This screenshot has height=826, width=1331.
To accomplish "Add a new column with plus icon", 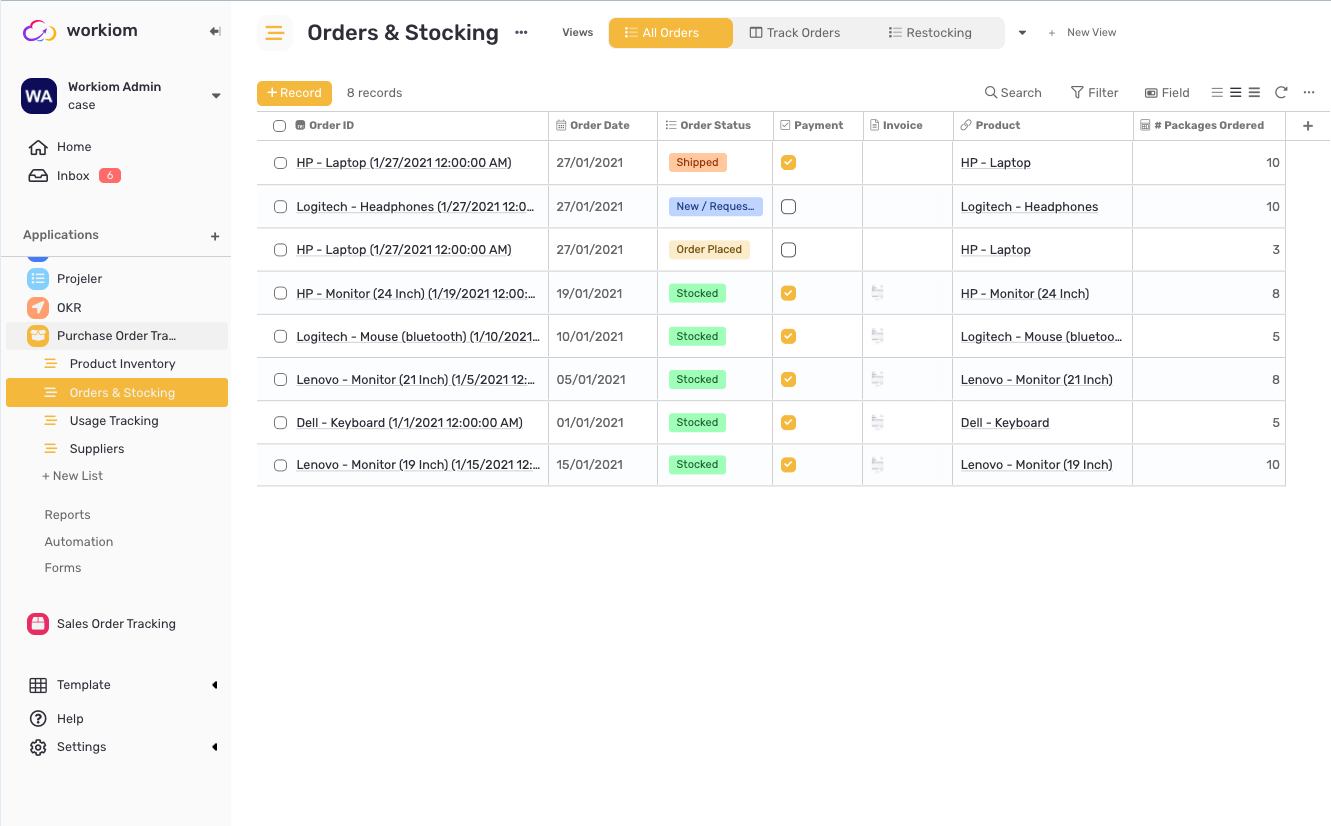I will point(1307,126).
